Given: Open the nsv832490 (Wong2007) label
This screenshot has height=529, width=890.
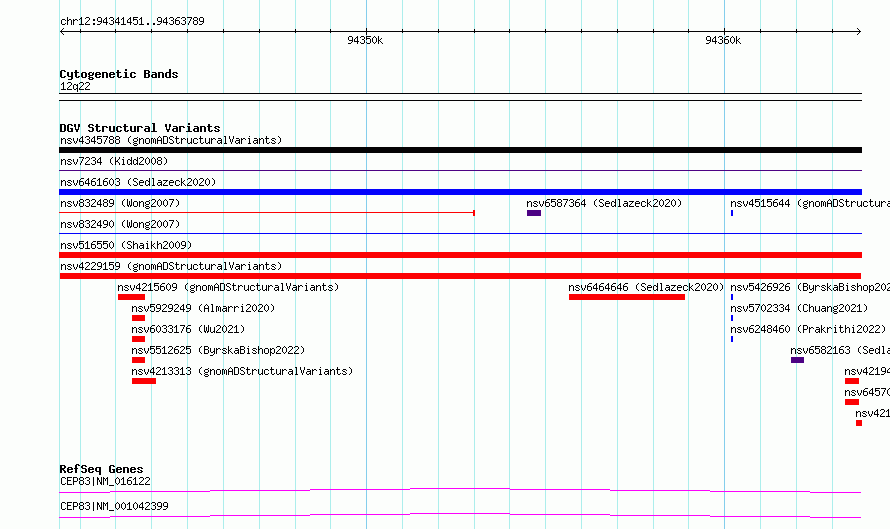Looking at the screenshot, I should [120, 224].
